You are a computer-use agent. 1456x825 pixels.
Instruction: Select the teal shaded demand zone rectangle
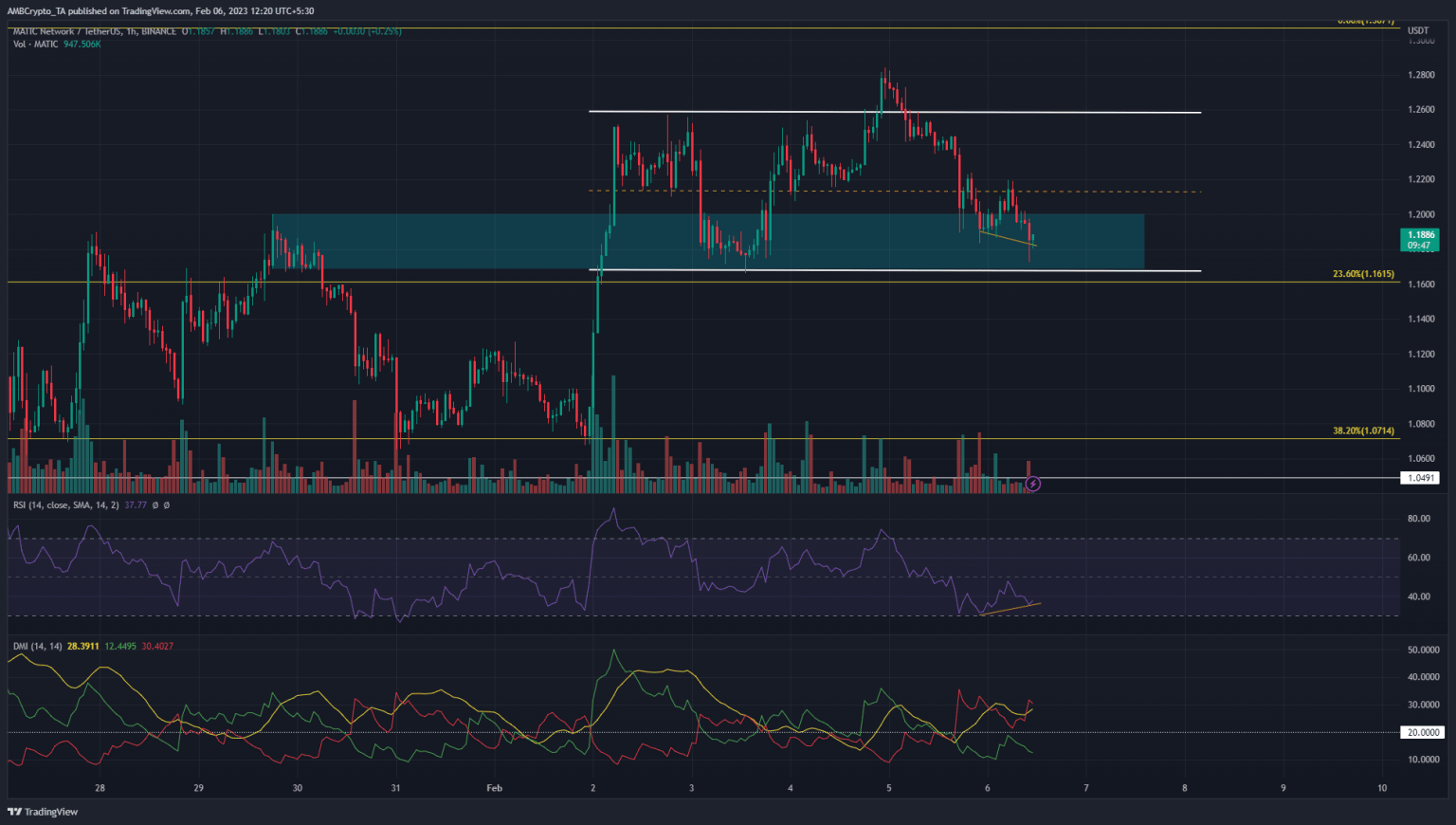click(x=853, y=242)
